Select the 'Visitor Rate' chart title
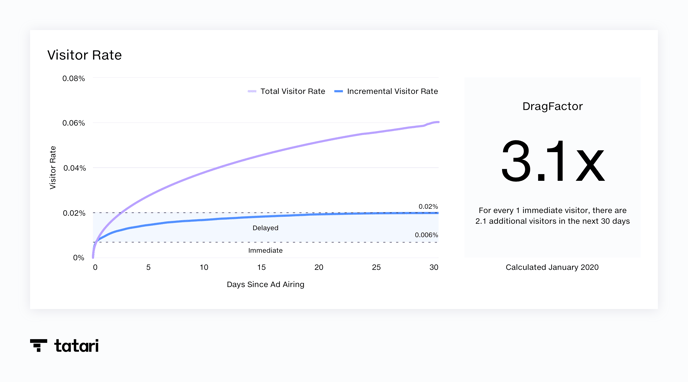The height and width of the screenshot is (382, 688). [84, 55]
